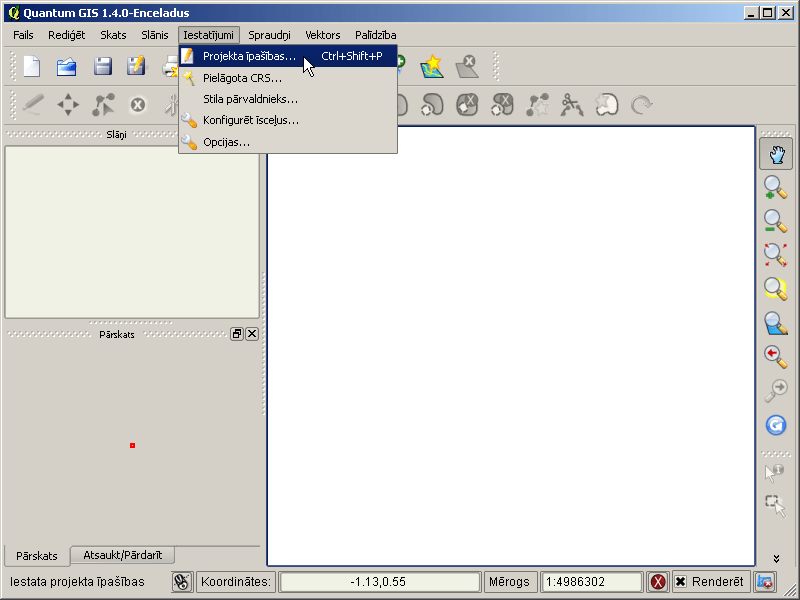Open the Skats menu
This screenshot has width=800, height=600.
113,35
